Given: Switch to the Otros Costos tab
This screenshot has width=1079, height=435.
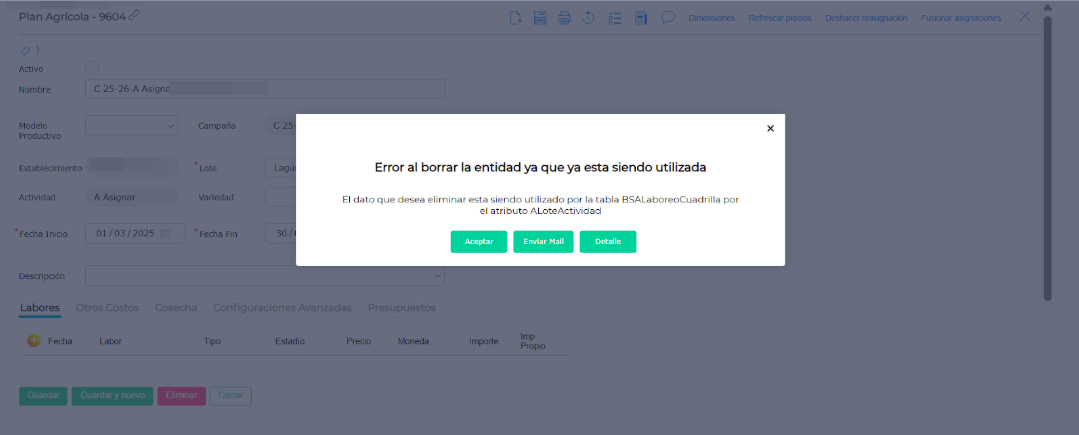Looking at the screenshot, I should tap(107, 307).
